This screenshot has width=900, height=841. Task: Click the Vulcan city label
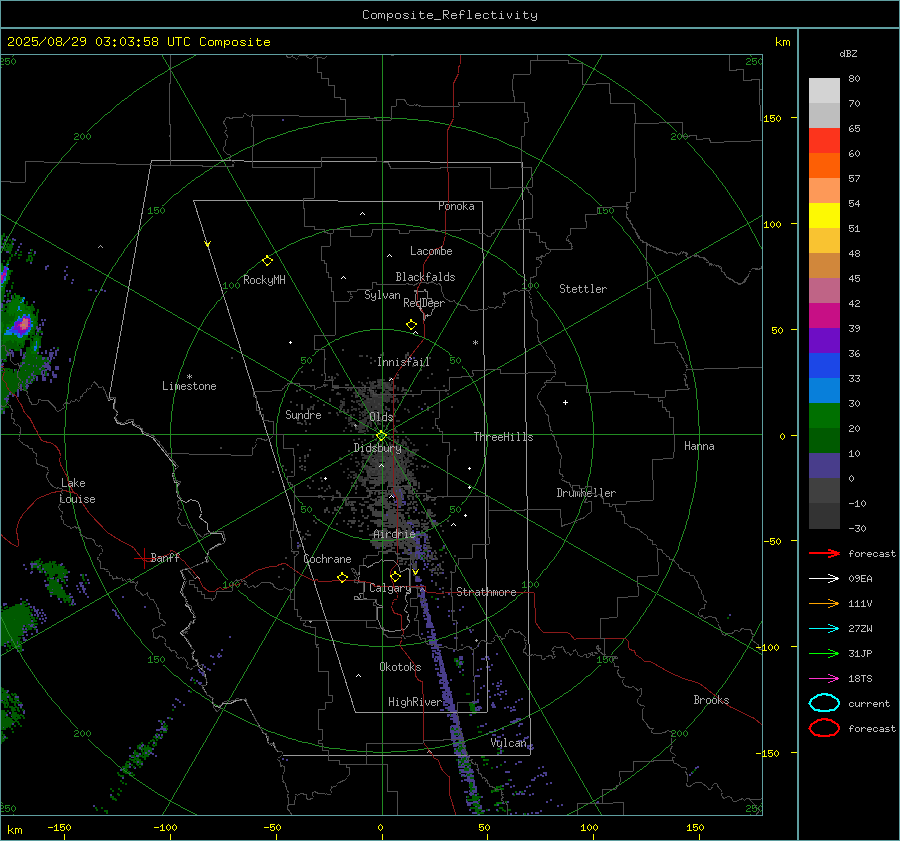(x=508, y=743)
